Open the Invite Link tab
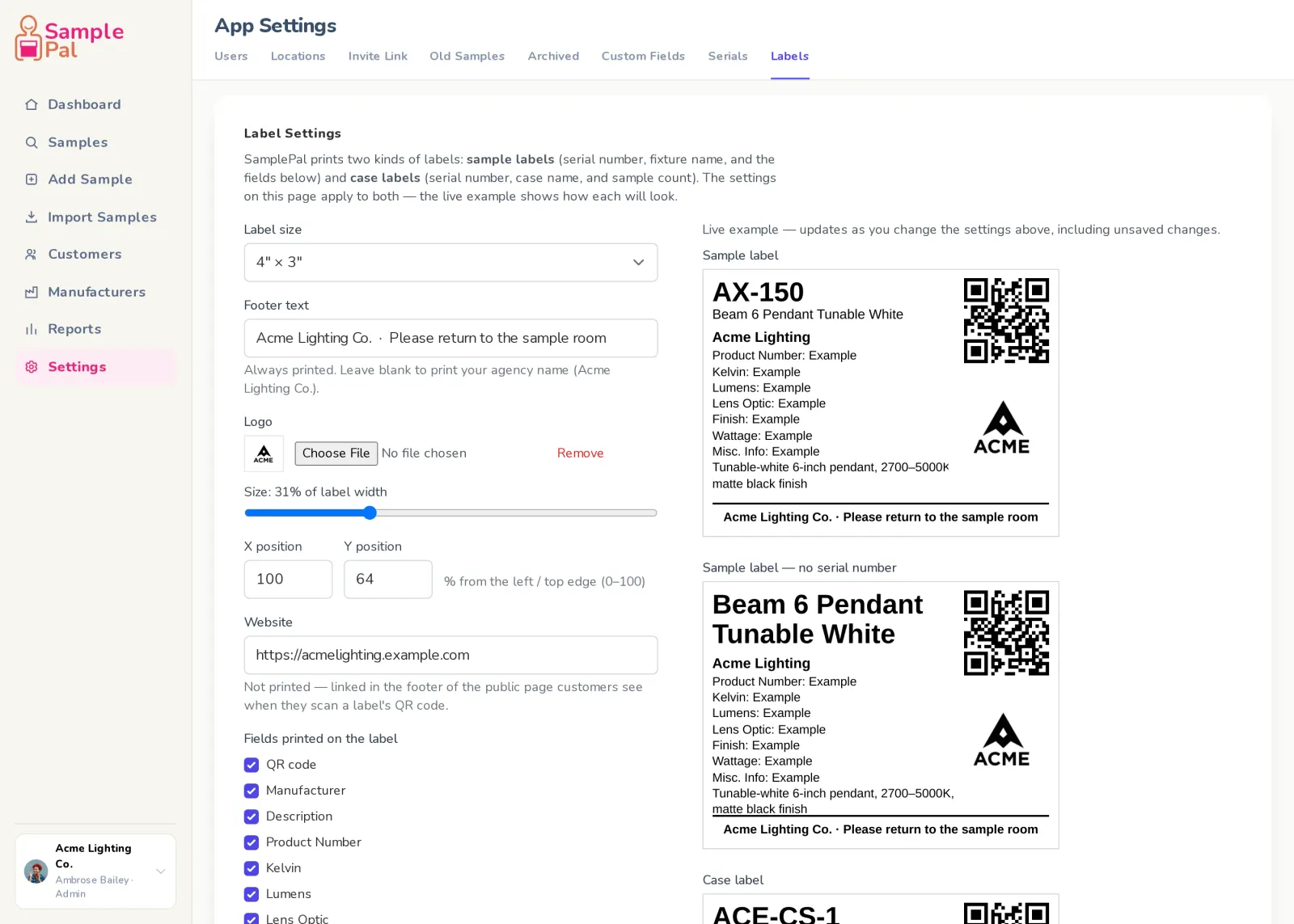The width and height of the screenshot is (1294, 924). pyautogui.click(x=378, y=56)
